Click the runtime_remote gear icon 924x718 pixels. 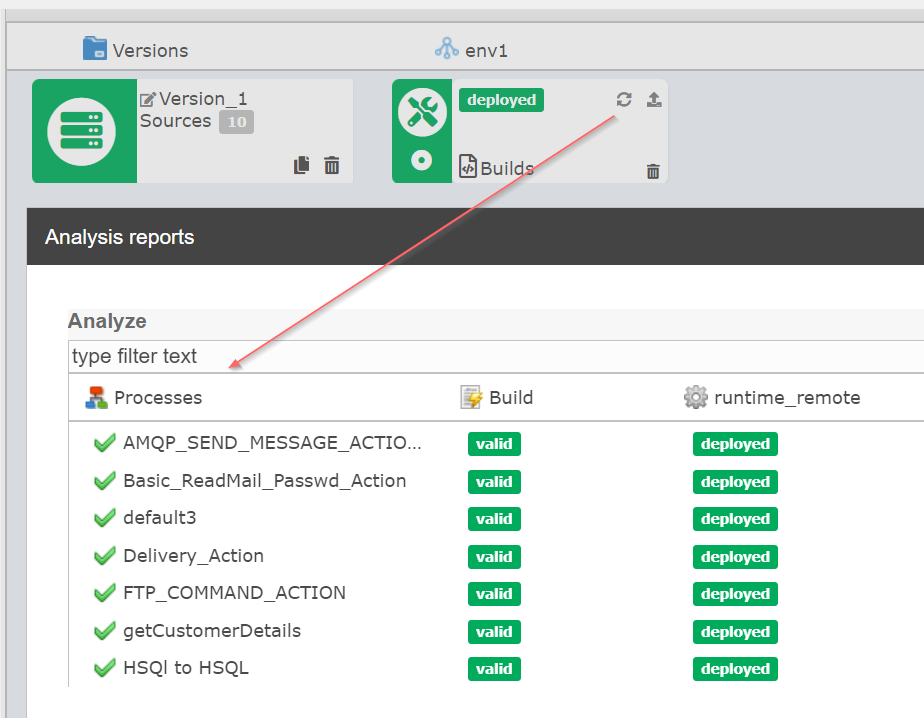pyautogui.click(x=696, y=397)
